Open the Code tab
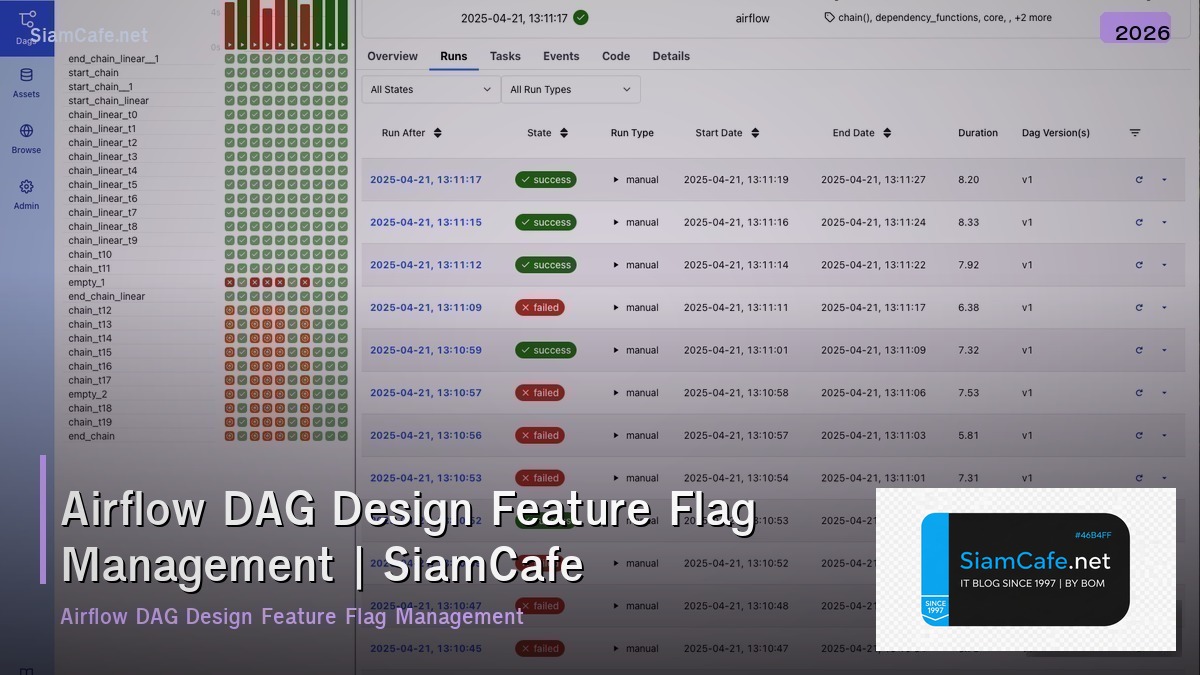This screenshot has width=1200, height=675. (616, 56)
